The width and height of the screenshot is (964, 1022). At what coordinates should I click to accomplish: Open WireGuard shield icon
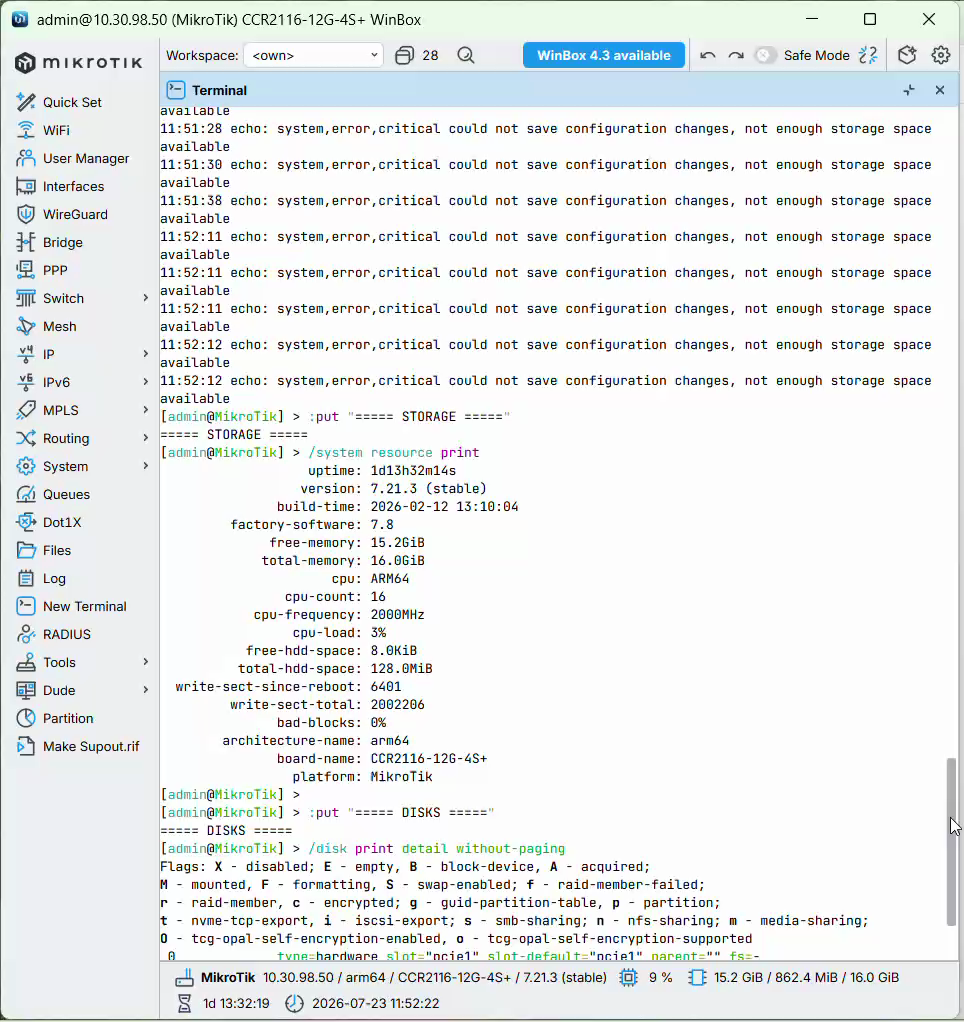tap(25, 214)
